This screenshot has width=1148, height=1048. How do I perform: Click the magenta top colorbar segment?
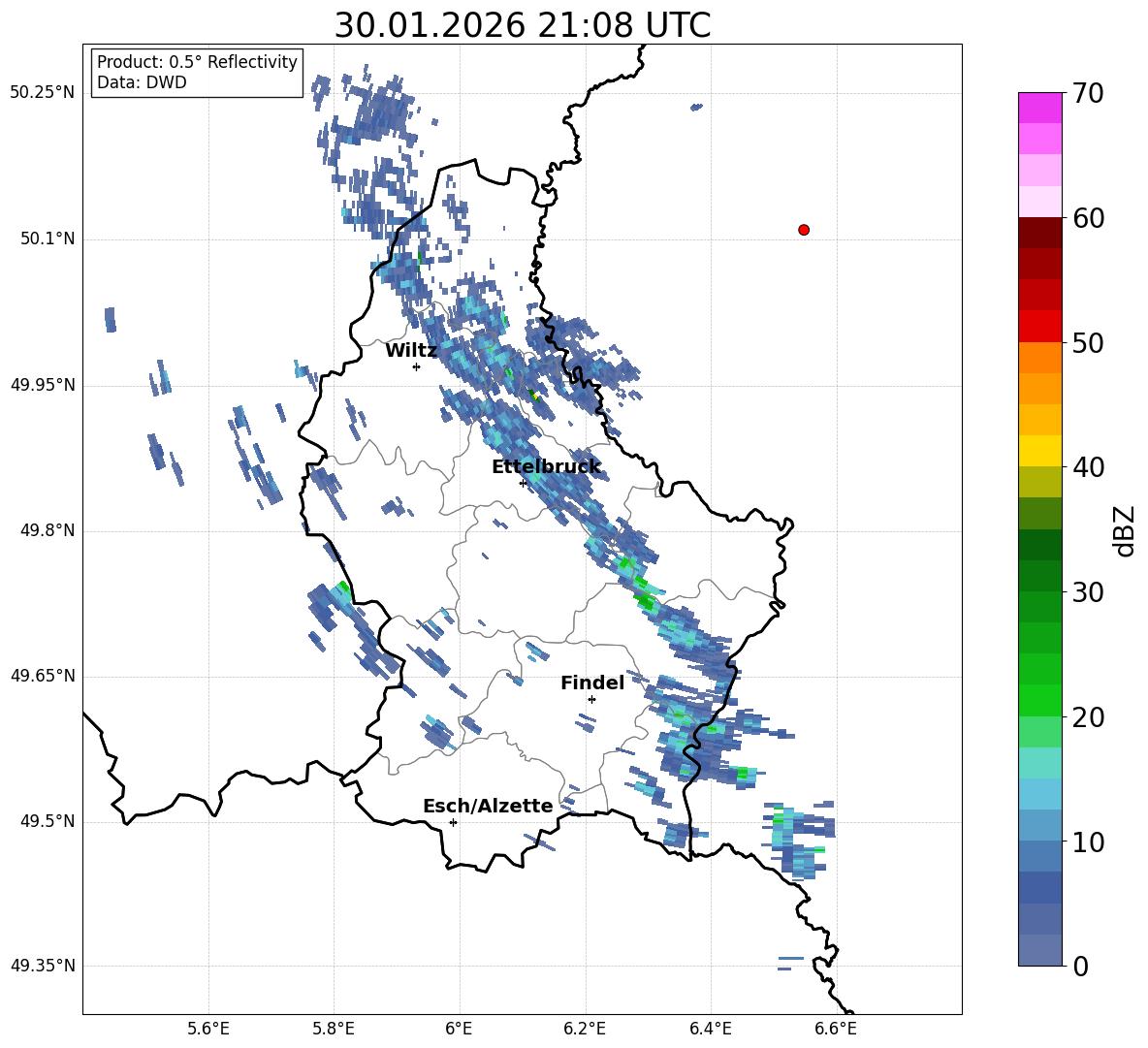click(x=1040, y=108)
